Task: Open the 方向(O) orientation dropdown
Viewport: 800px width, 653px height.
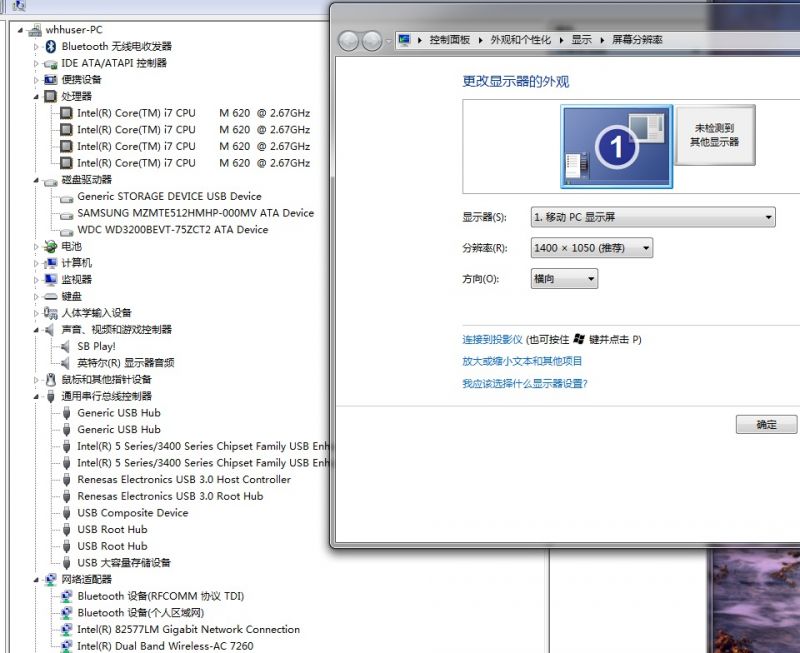Action: 564,279
